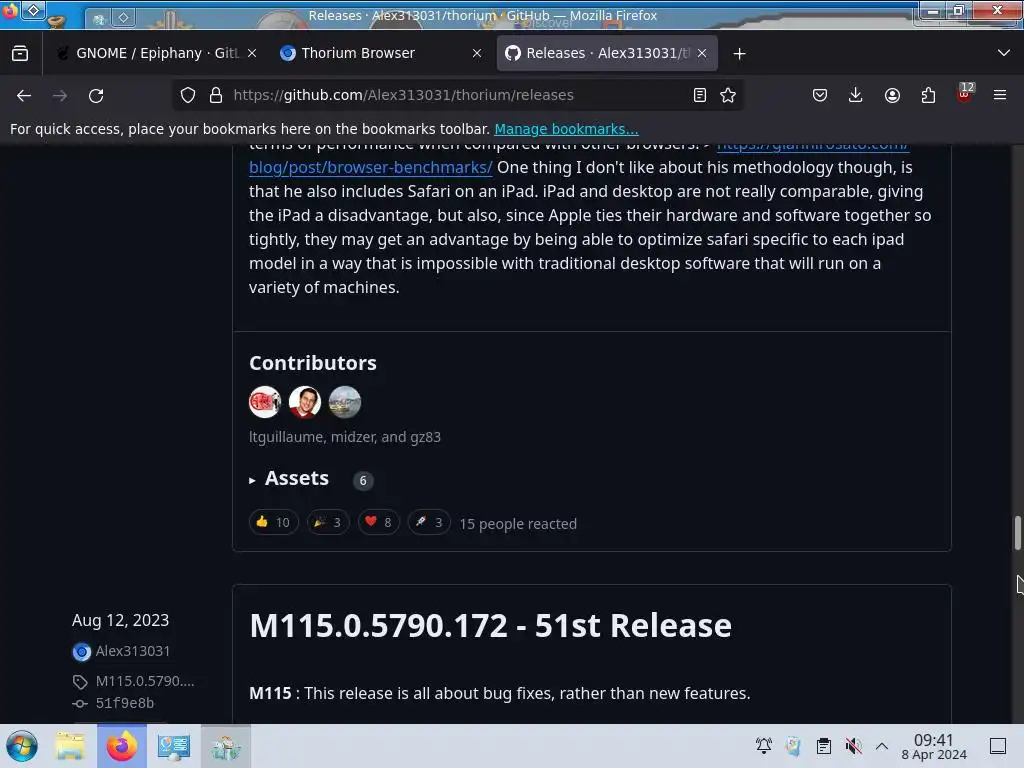Expand the Assets section
1024x768 pixels.
296,479
